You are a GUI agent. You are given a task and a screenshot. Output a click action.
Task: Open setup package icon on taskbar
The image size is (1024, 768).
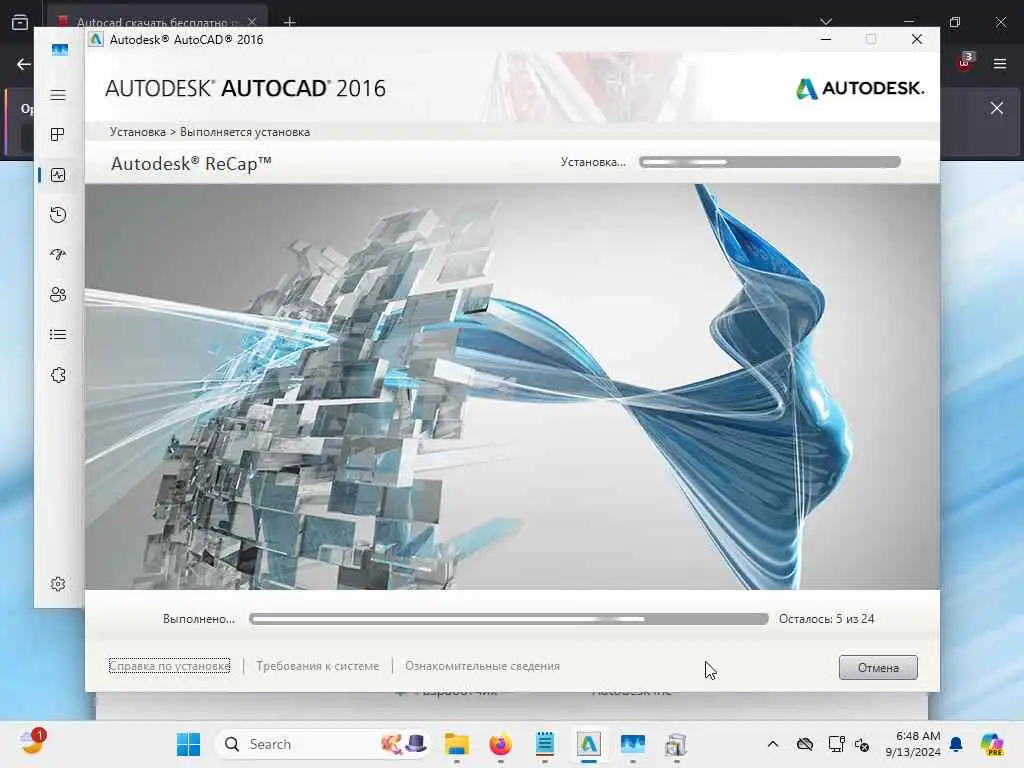(677, 744)
